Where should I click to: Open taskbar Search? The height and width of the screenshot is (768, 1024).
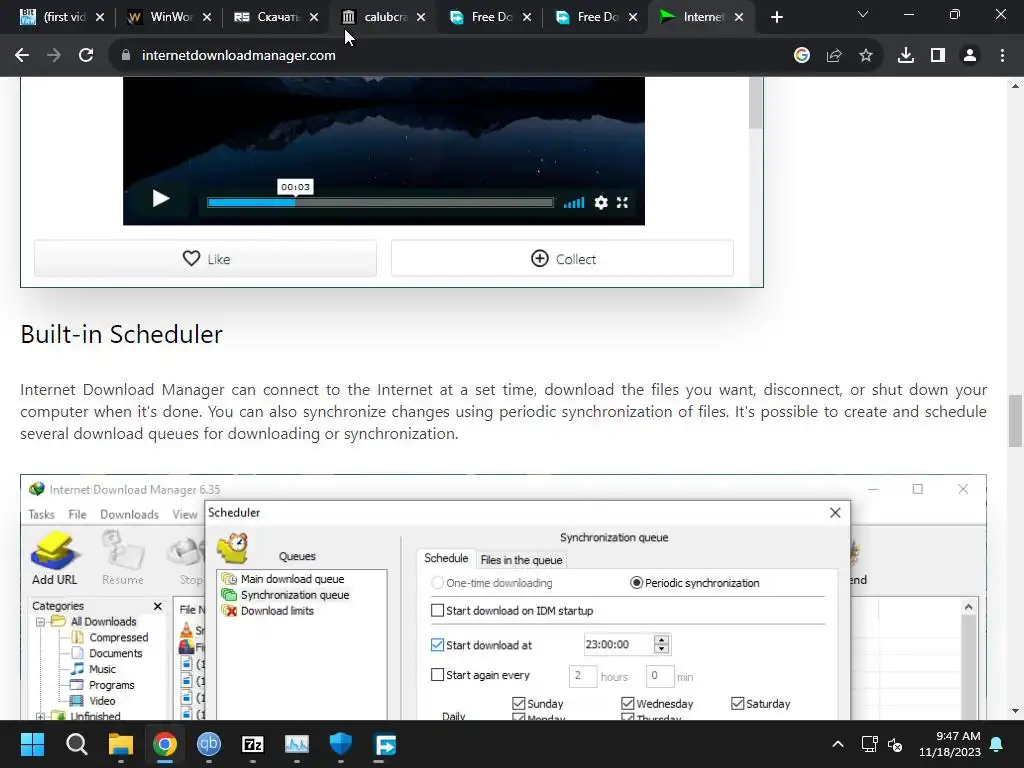(76, 744)
